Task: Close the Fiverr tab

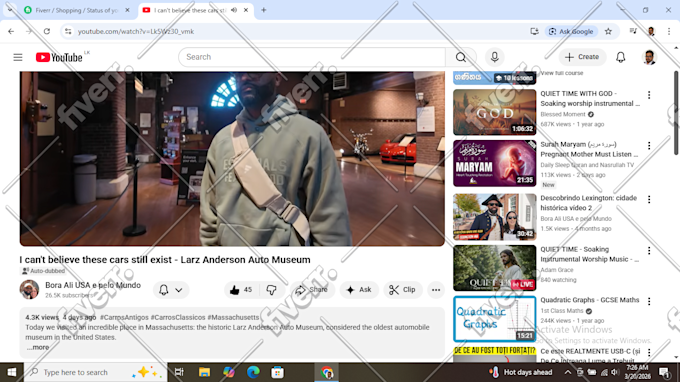Action: click(127, 10)
